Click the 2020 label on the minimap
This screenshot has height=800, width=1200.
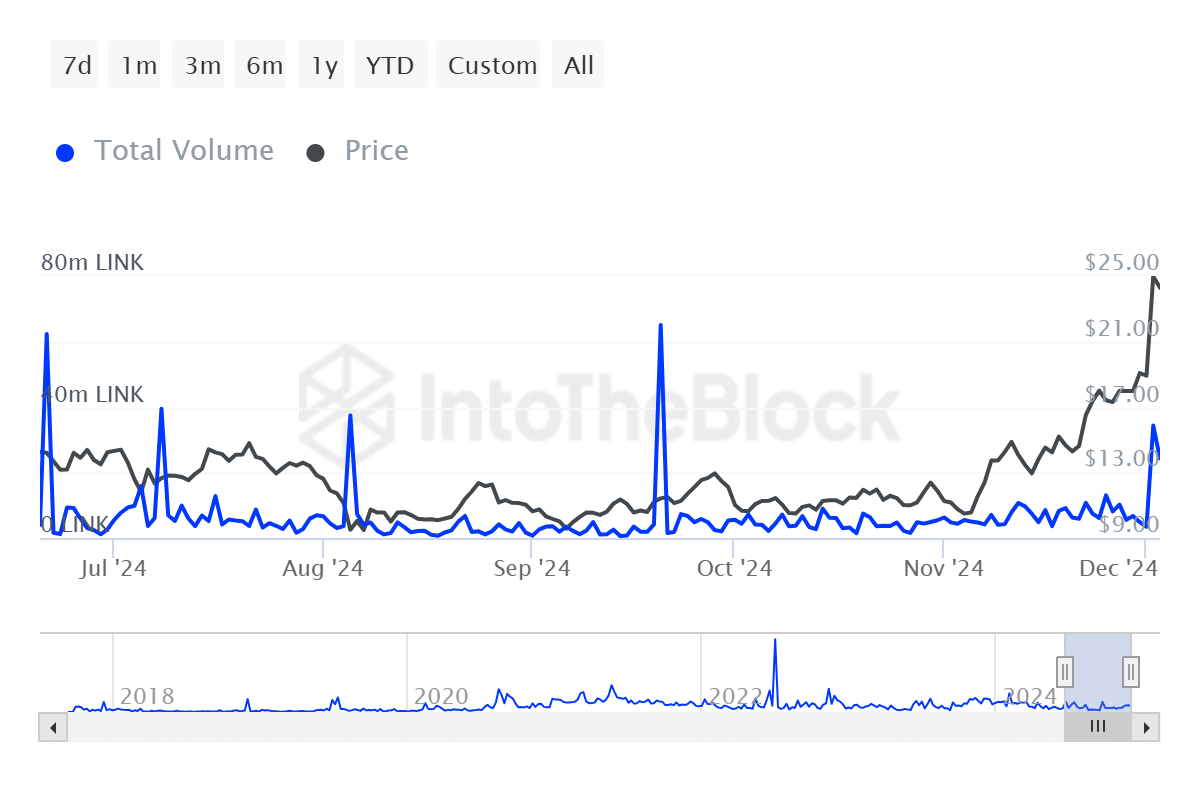[440, 696]
